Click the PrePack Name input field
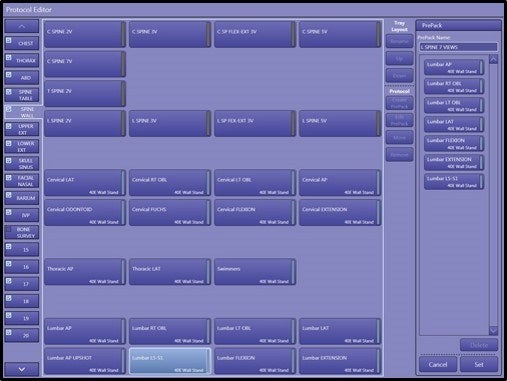Image resolution: width=507 pixels, height=381 pixels. (x=458, y=47)
